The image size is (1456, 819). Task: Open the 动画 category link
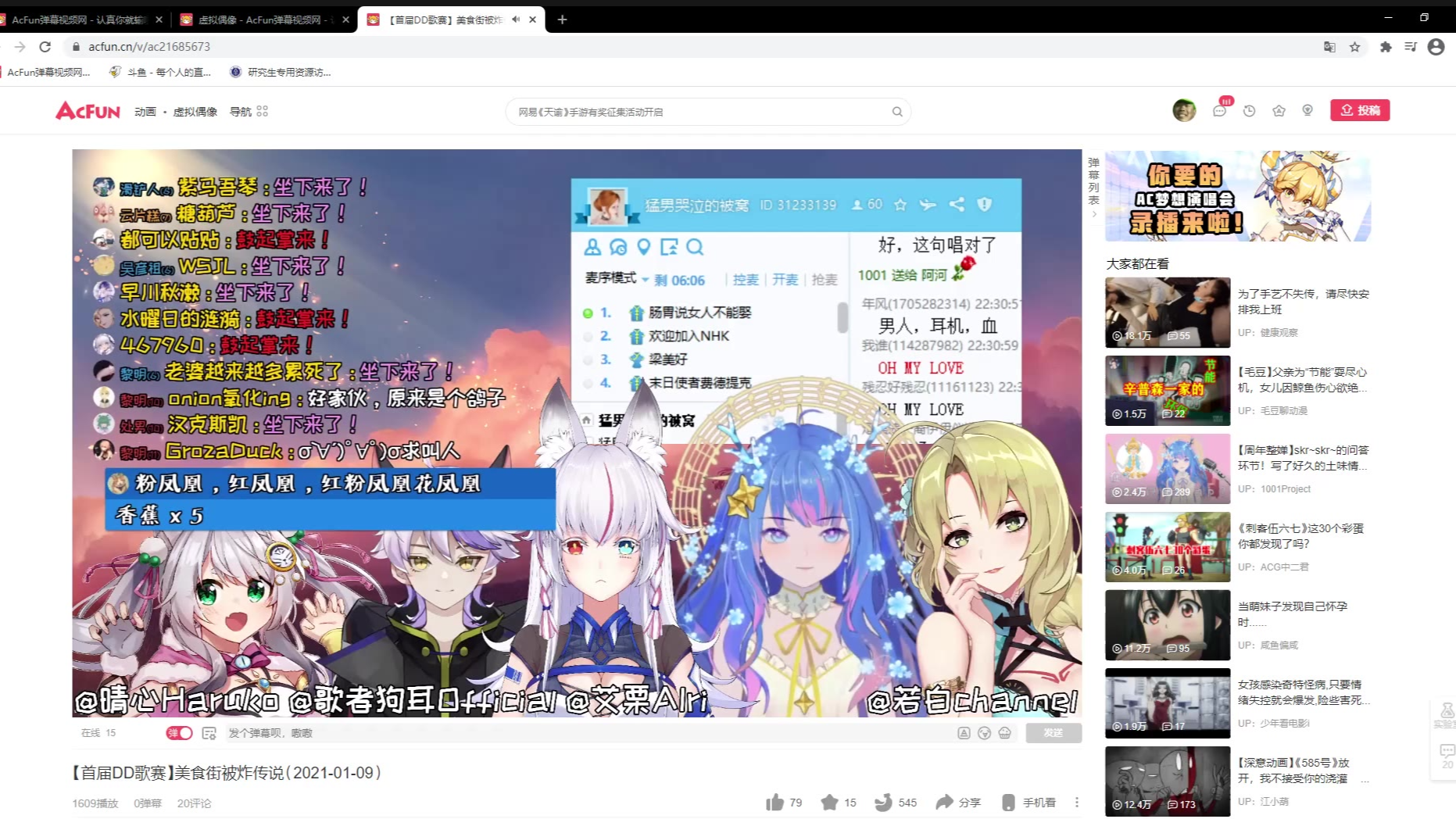coord(145,112)
